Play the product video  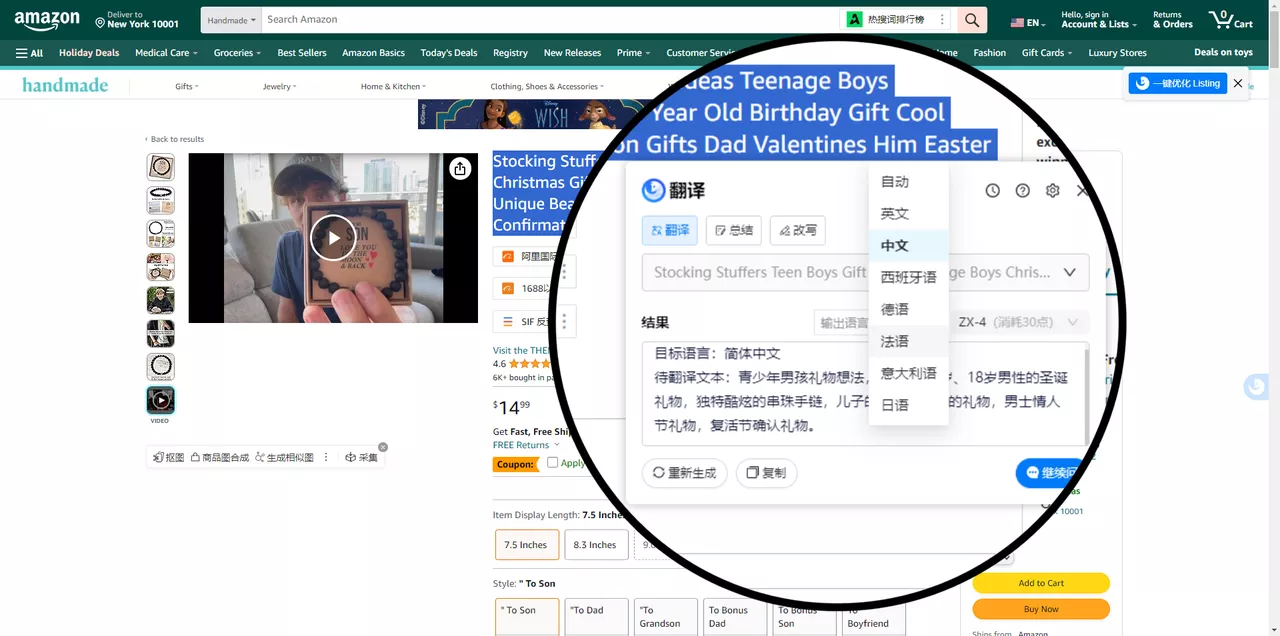(333, 238)
